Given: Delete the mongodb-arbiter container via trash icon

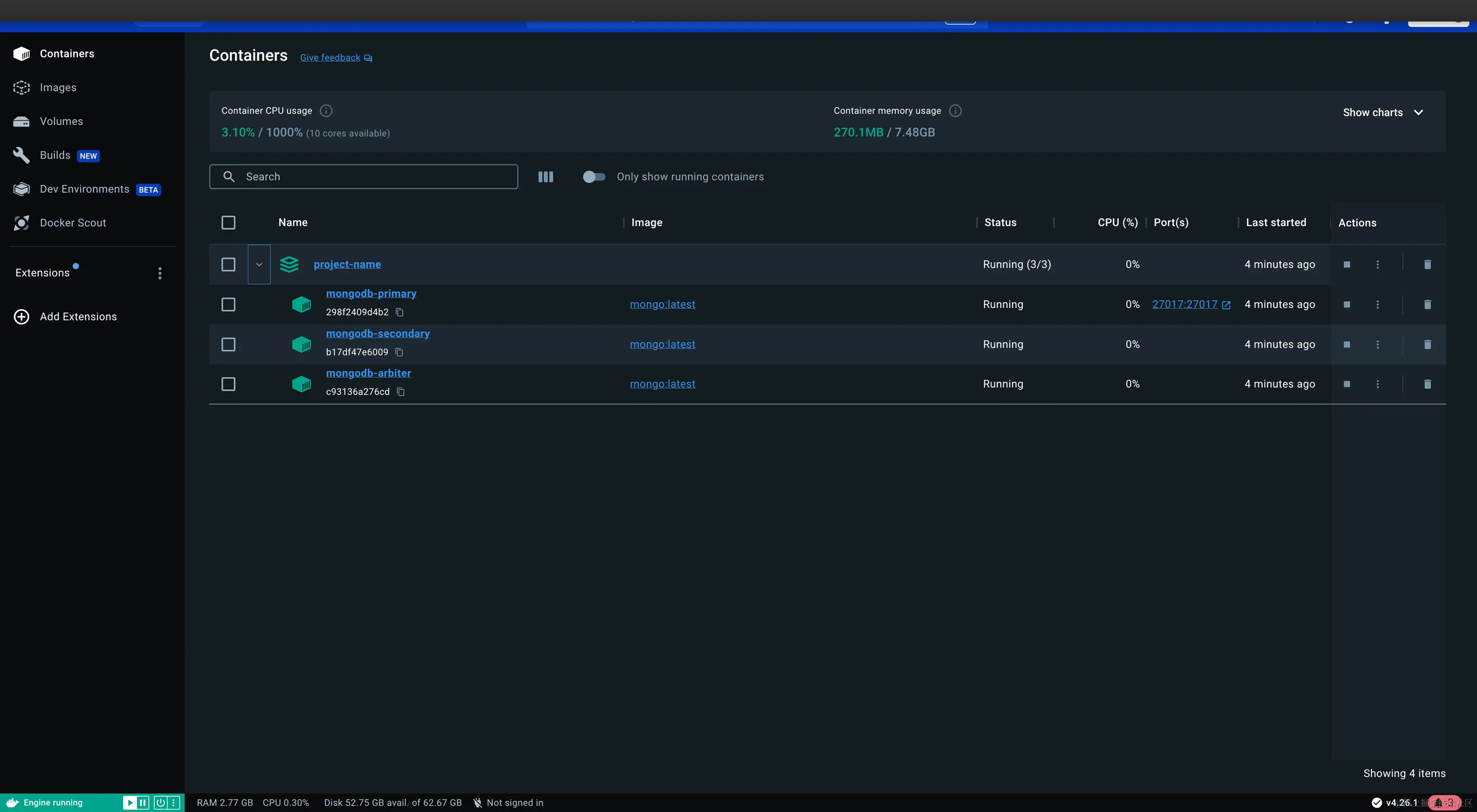Looking at the screenshot, I should (1427, 384).
